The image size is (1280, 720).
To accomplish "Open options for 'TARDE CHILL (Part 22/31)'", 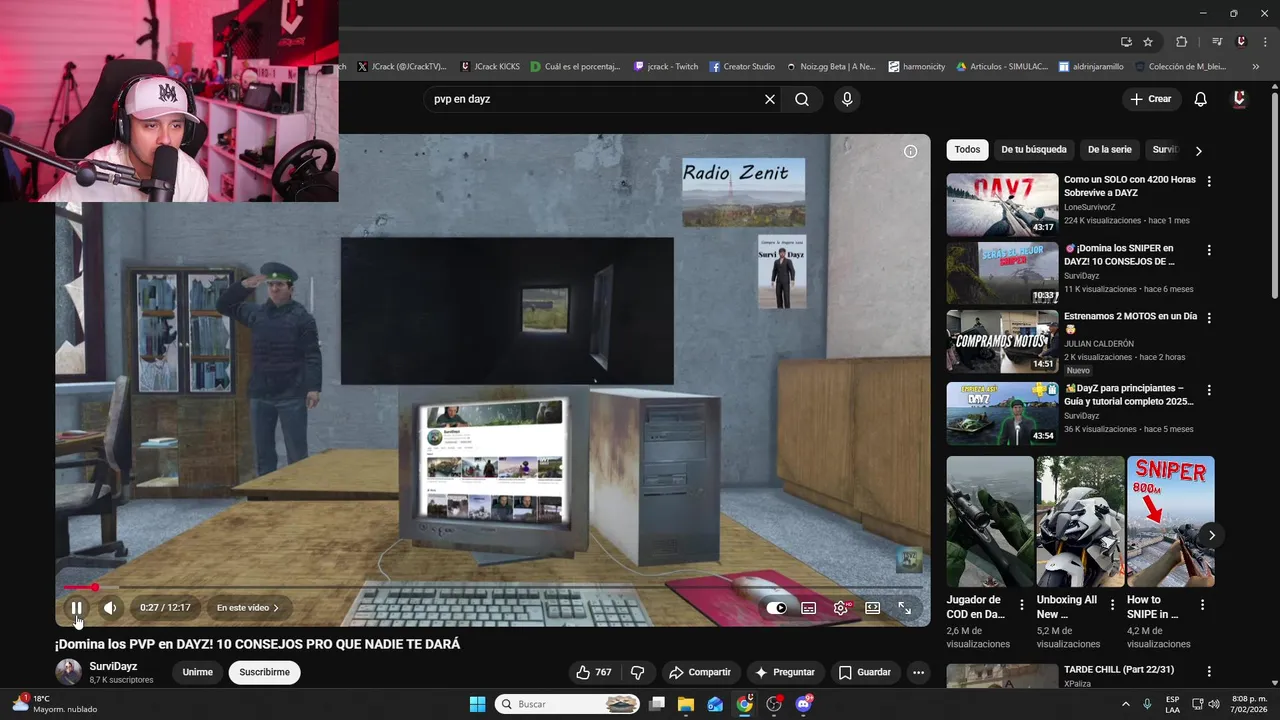I will tap(1209, 672).
